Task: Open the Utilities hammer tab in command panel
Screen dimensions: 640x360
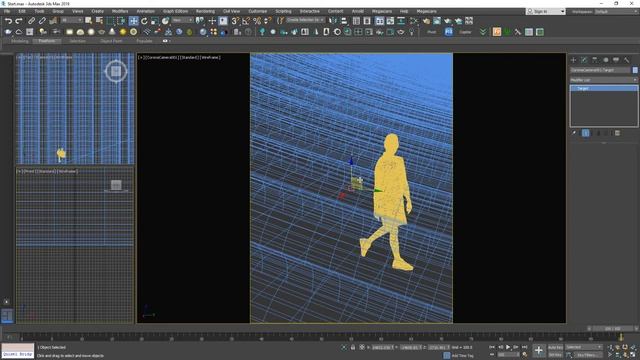Action: click(x=627, y=60)
